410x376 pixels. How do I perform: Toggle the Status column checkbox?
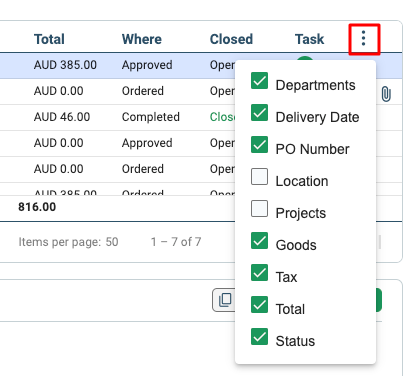click(x=259, y=336)
